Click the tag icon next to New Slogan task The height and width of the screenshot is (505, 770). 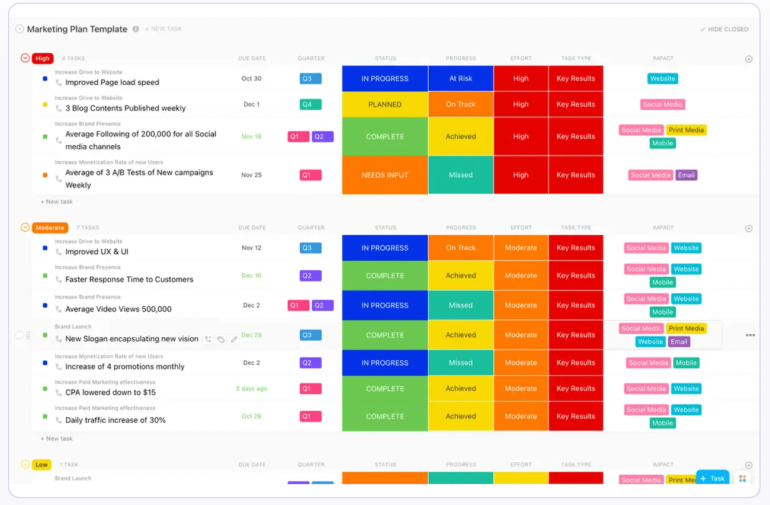pos(221,339)
